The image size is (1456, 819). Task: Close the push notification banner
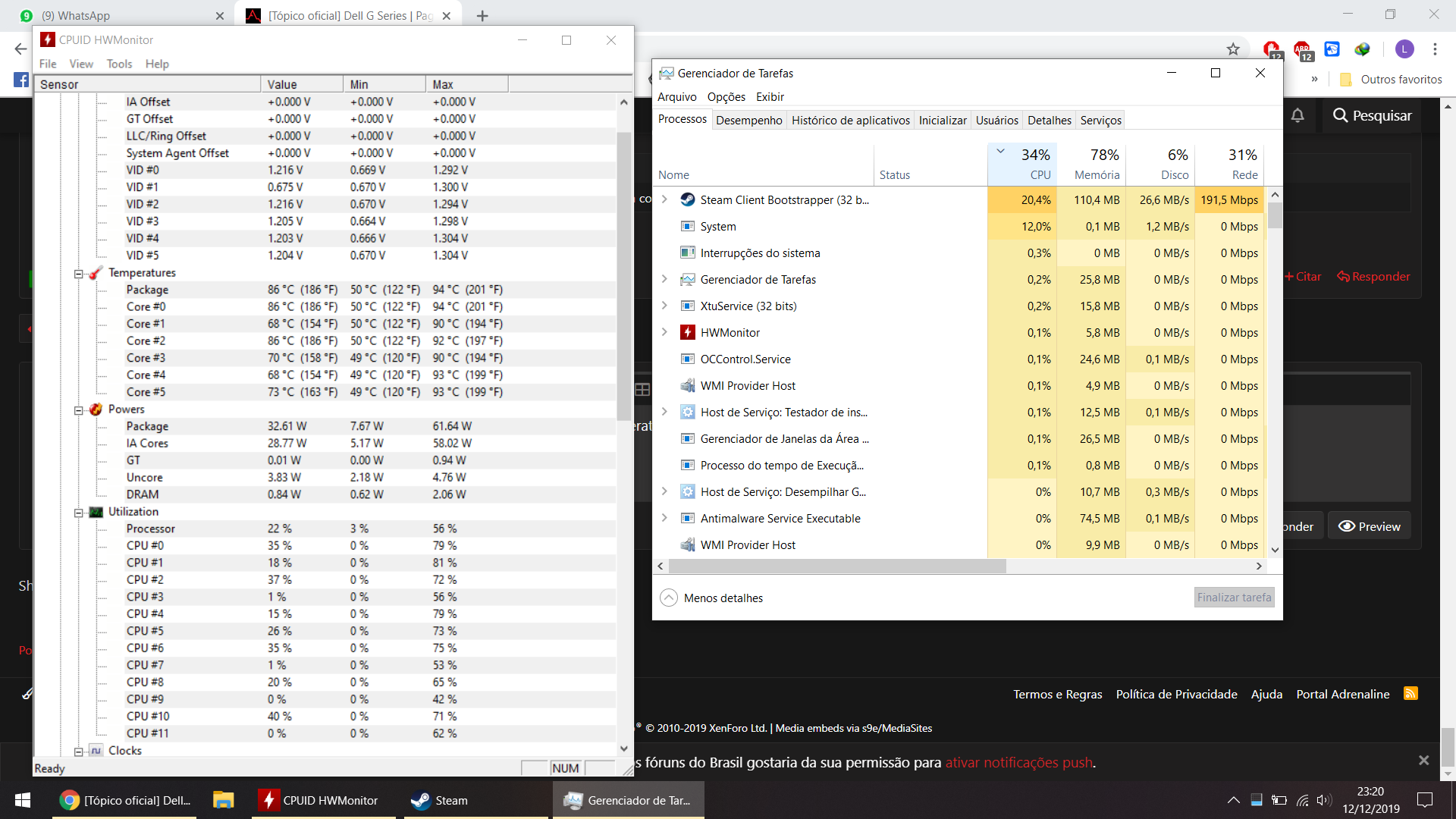coord(1423,761)
